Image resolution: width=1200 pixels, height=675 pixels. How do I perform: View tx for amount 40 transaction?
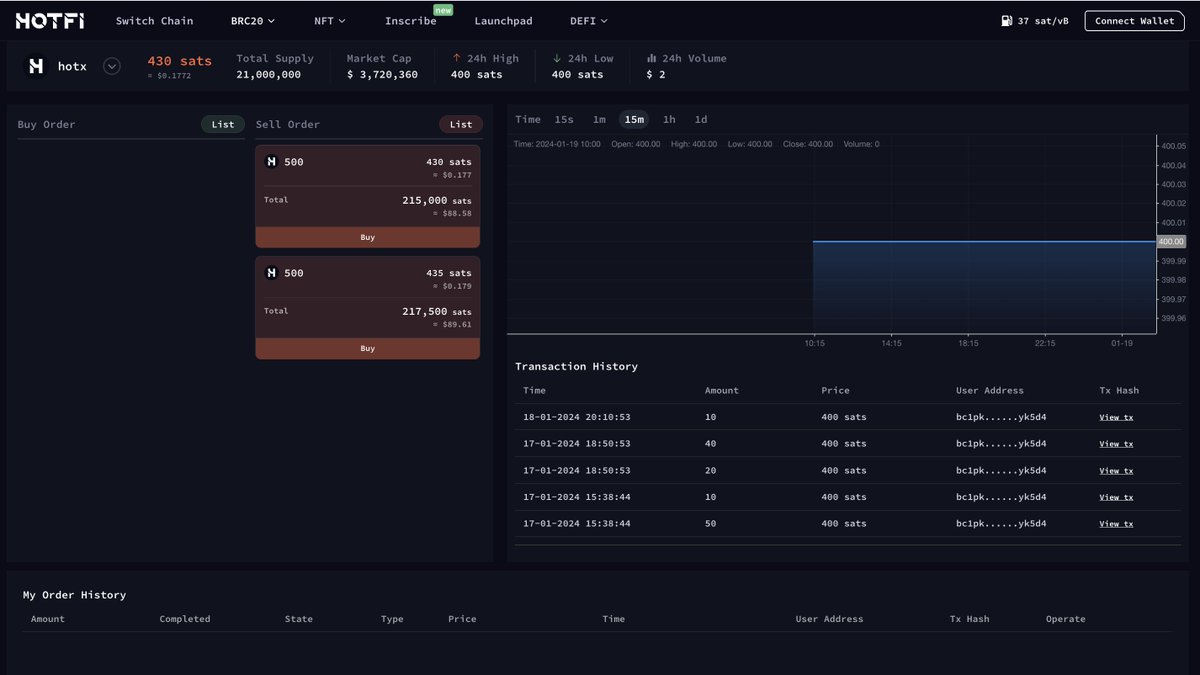(x=1116, y=444)
